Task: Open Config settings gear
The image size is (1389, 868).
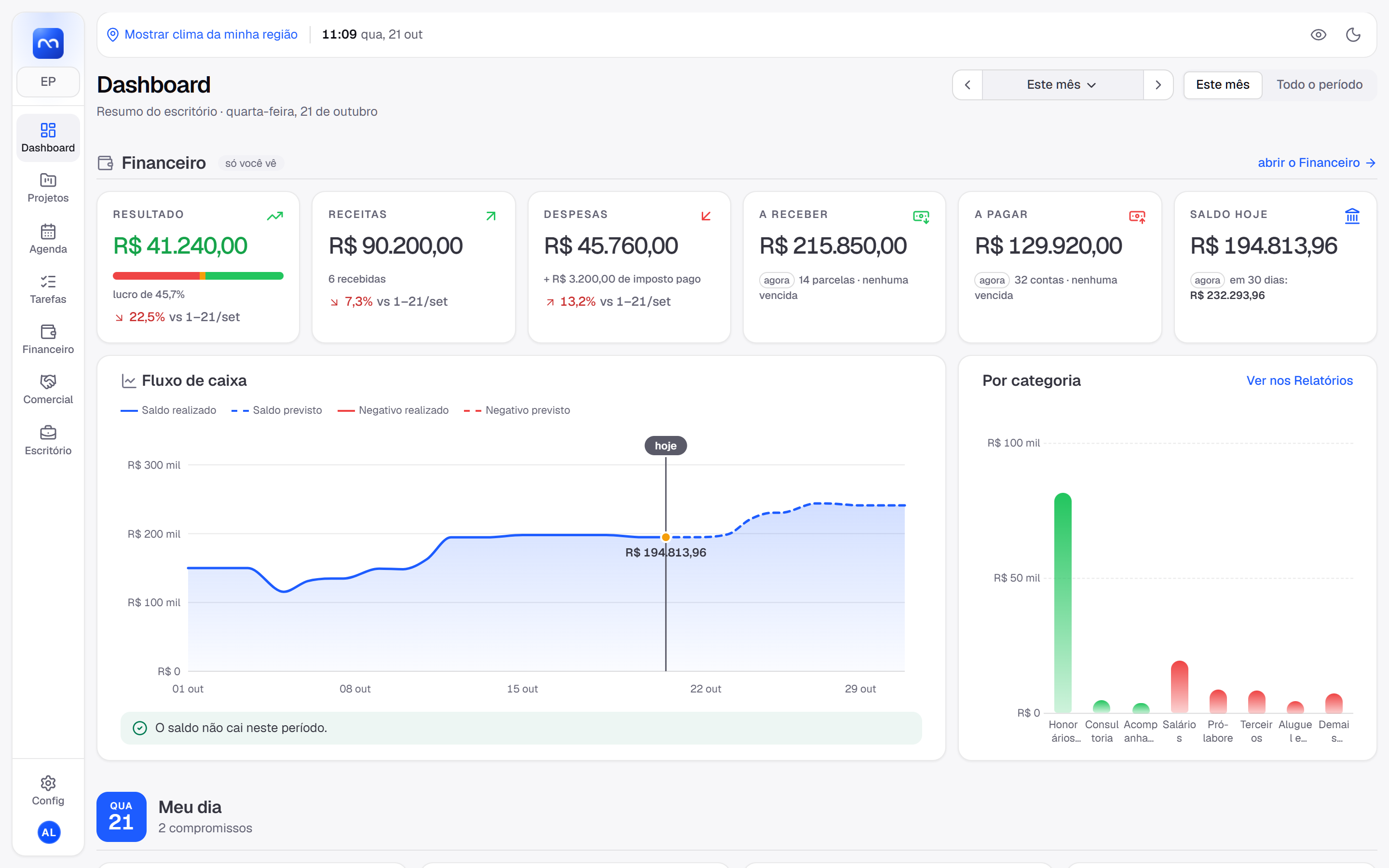Action: pos(48,790)
